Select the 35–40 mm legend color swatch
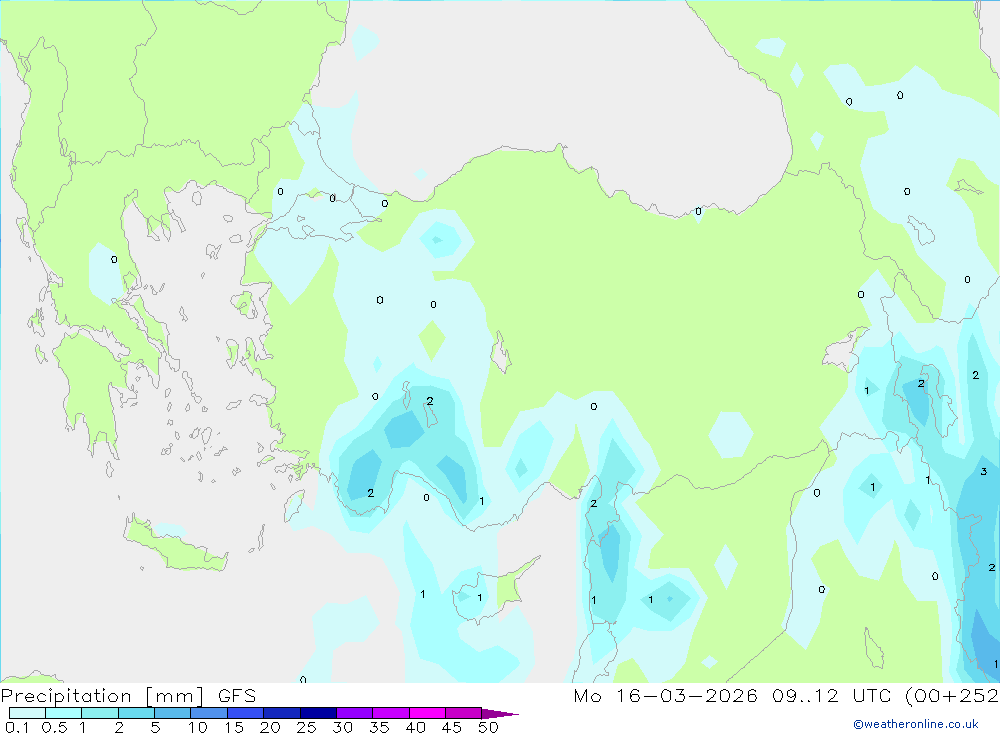The width and height of the screenshot is (1000, 733). [x=390, y=713]
